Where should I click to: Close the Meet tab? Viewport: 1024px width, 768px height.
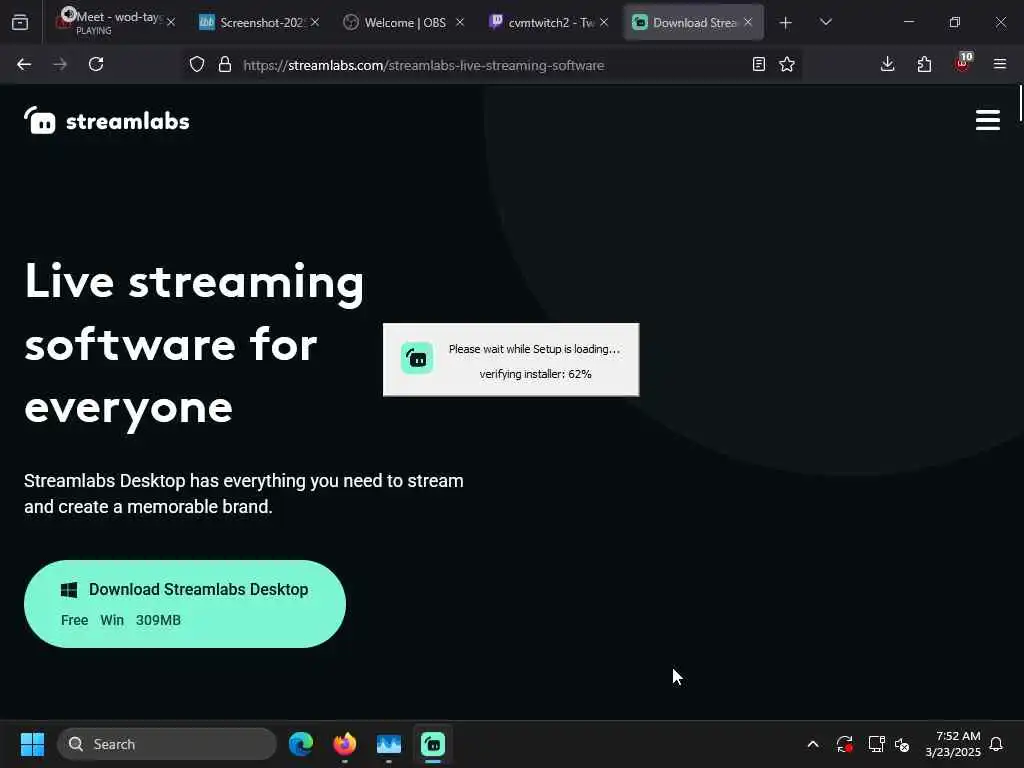click(x=171, y=22)
